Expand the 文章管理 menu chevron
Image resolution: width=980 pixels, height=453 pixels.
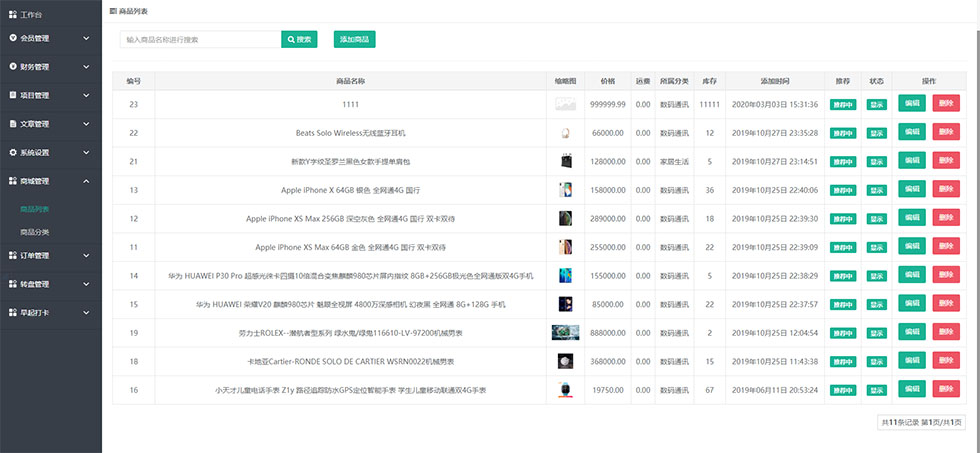(x=86, y=124)
